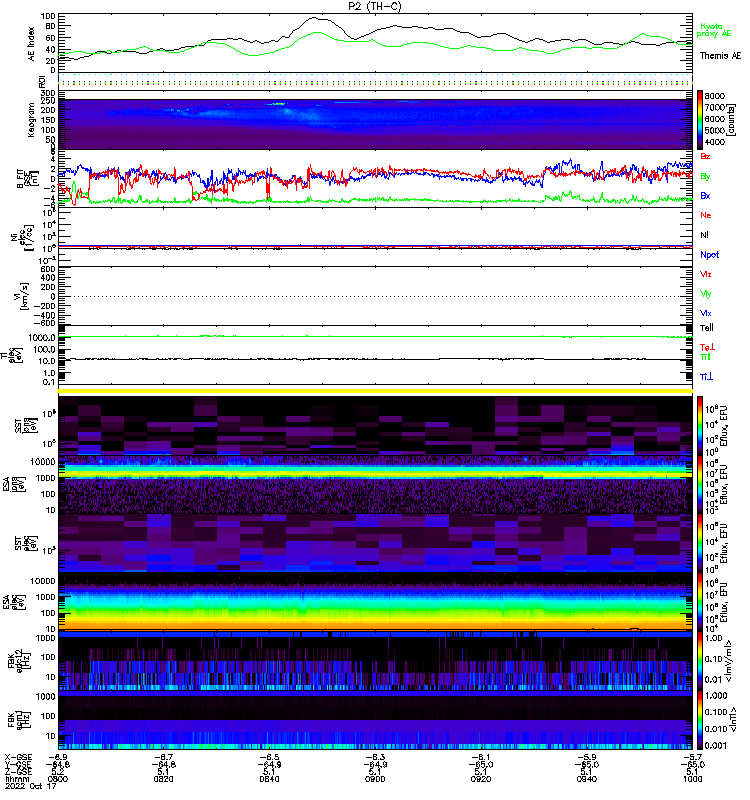Select the black Ni legend label

click(x=705, y=235)
